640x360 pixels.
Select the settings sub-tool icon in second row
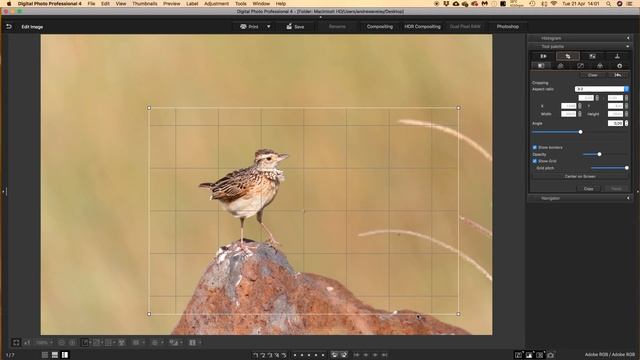tap(620, 66)
